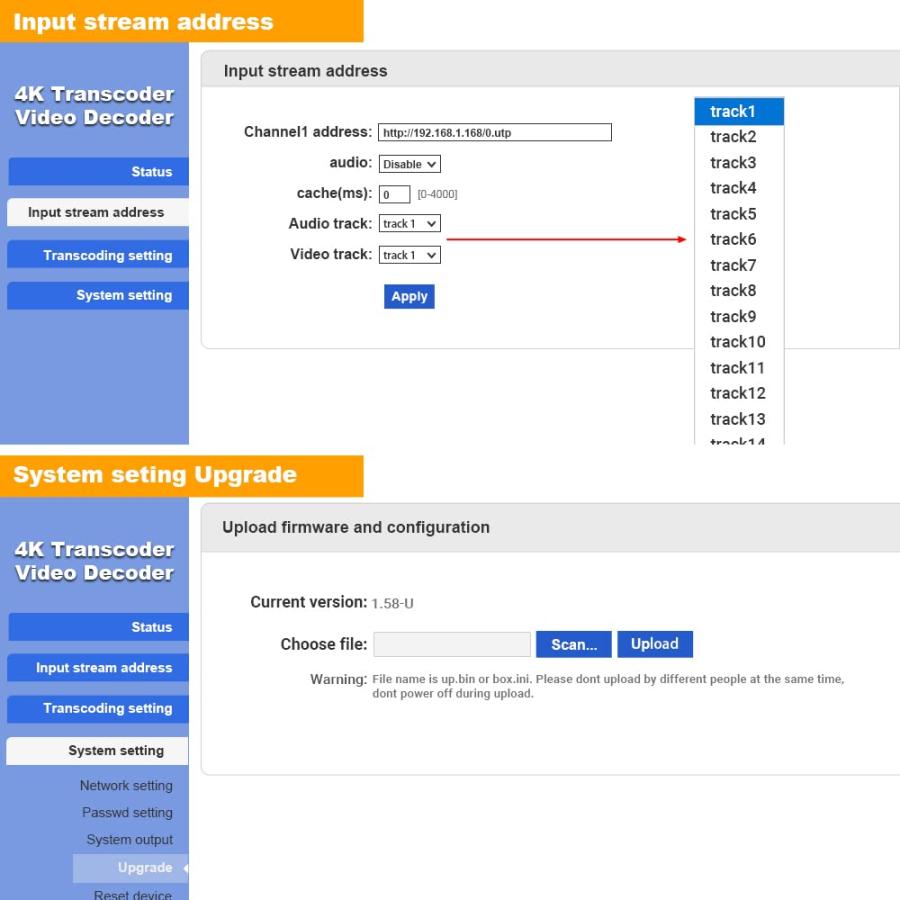Screen dimensions: 900x900
Task: Click the Channel1 address input field
Action: (x=494, y=133)
